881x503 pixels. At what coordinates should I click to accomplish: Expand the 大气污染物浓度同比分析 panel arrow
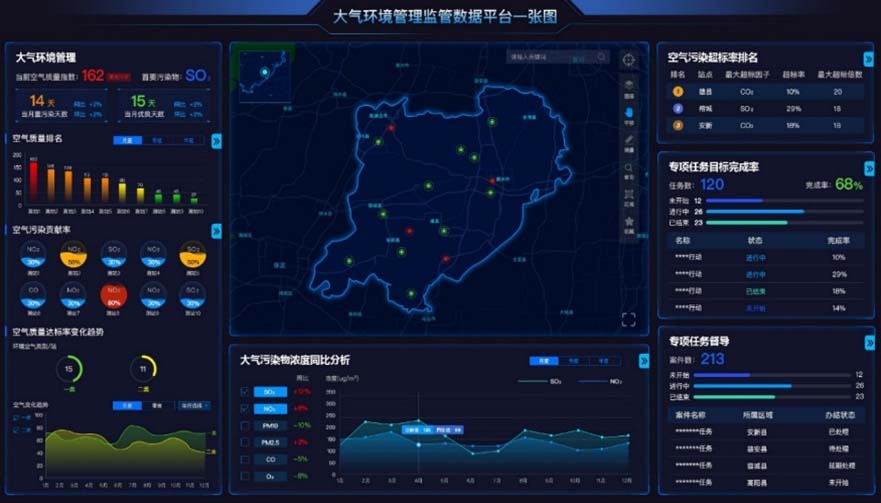[x=644, y=361]
